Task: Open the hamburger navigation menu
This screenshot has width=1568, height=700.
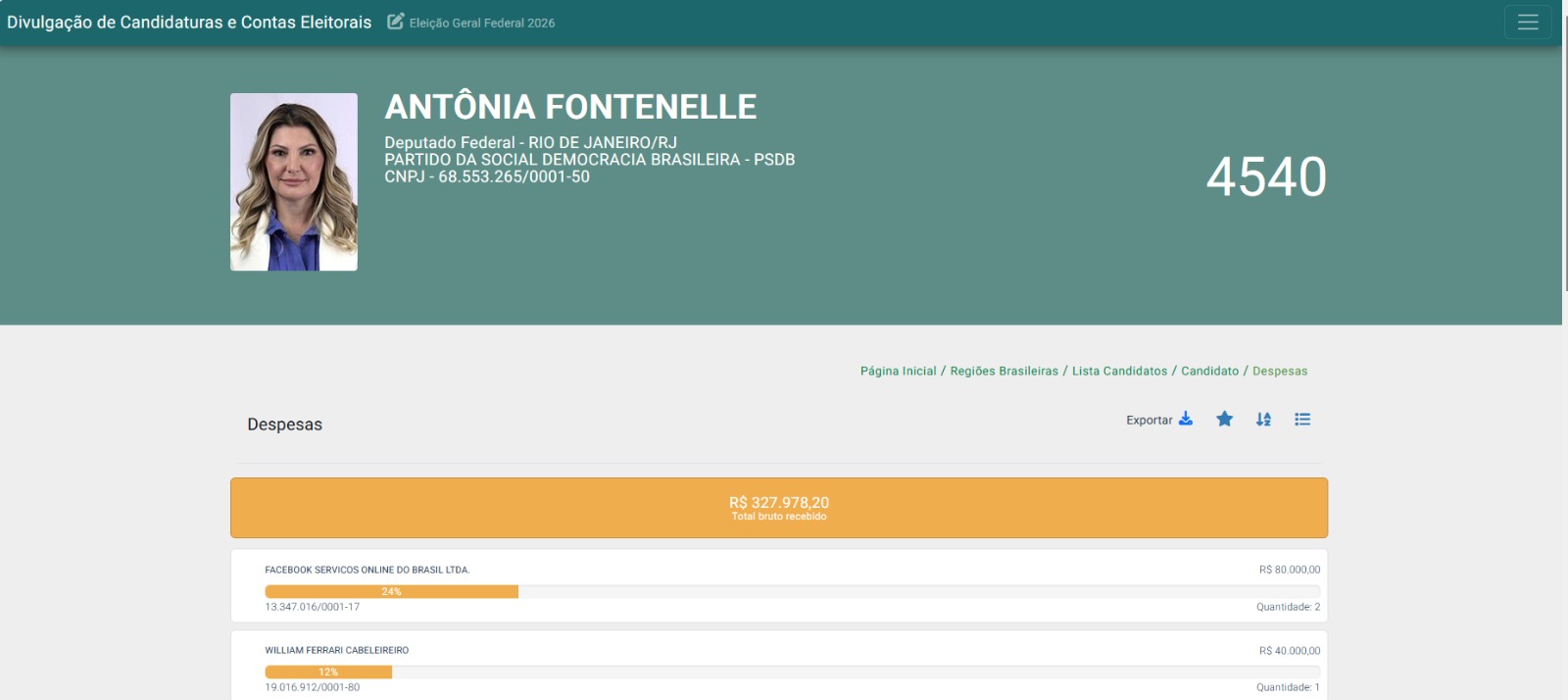Action: point(1527,22)
